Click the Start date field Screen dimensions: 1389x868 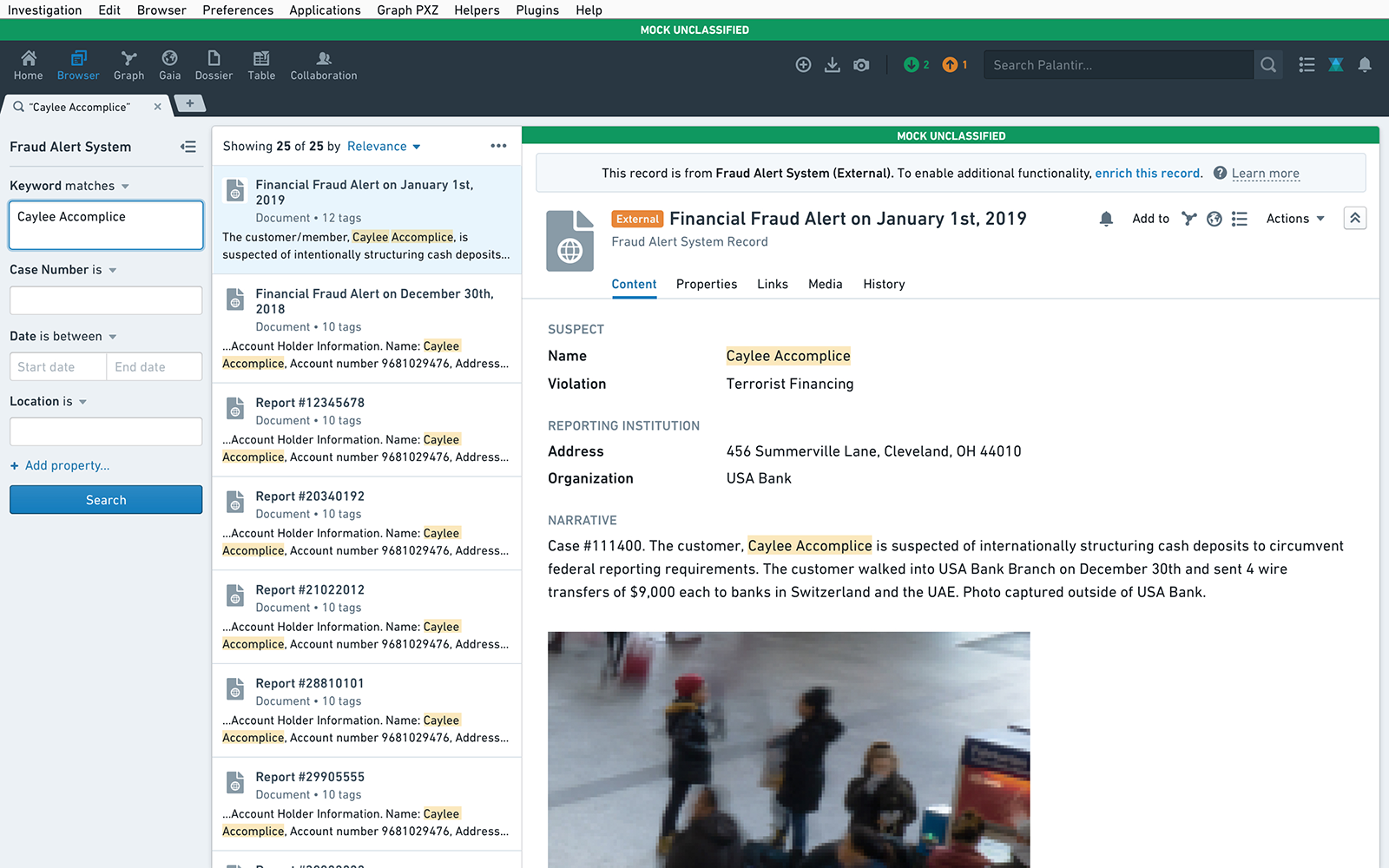coord(58,366)
